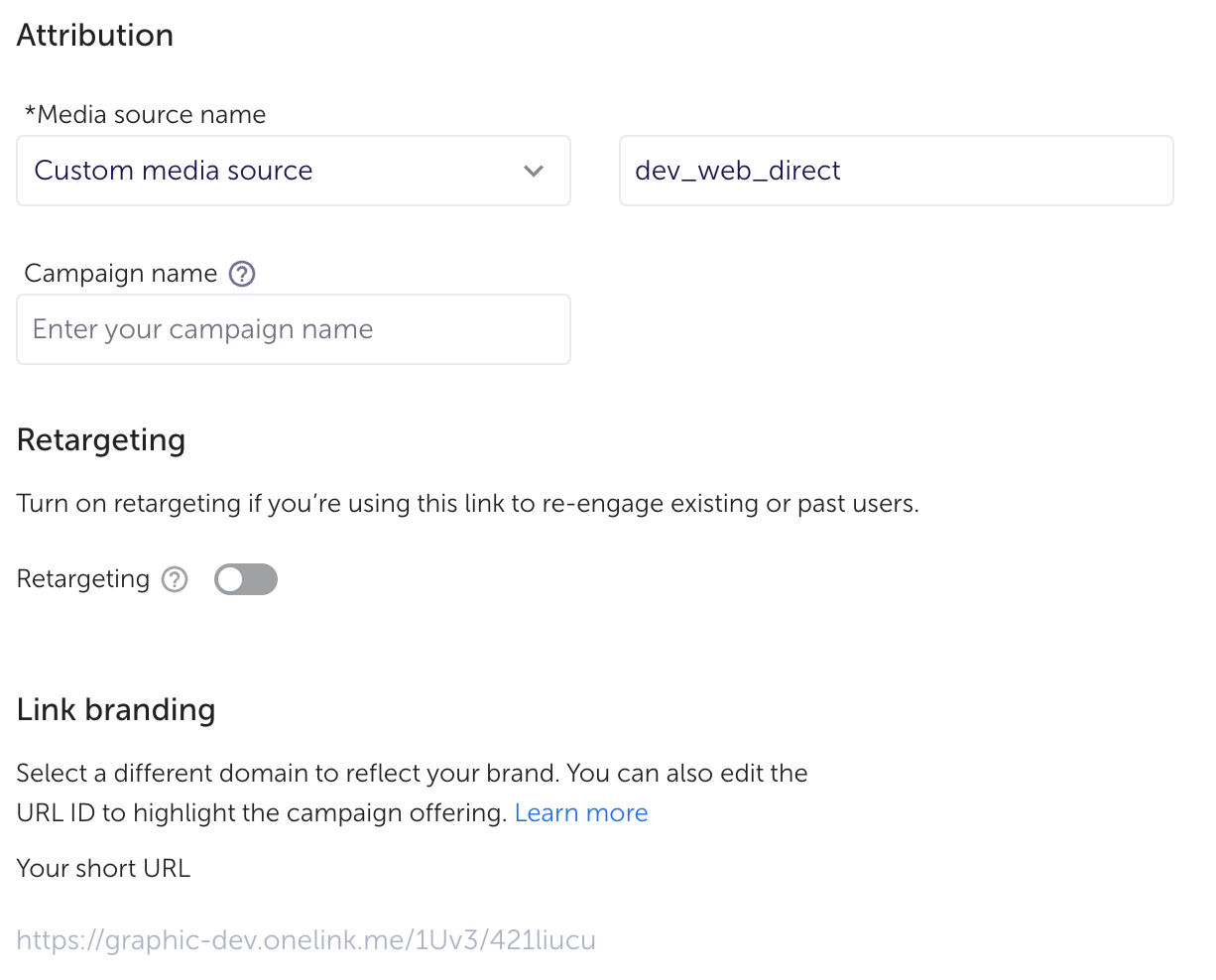The width and height of the screenshot is (1216, 980).
Task: Open the Learn more link
Action: point(581,813)
